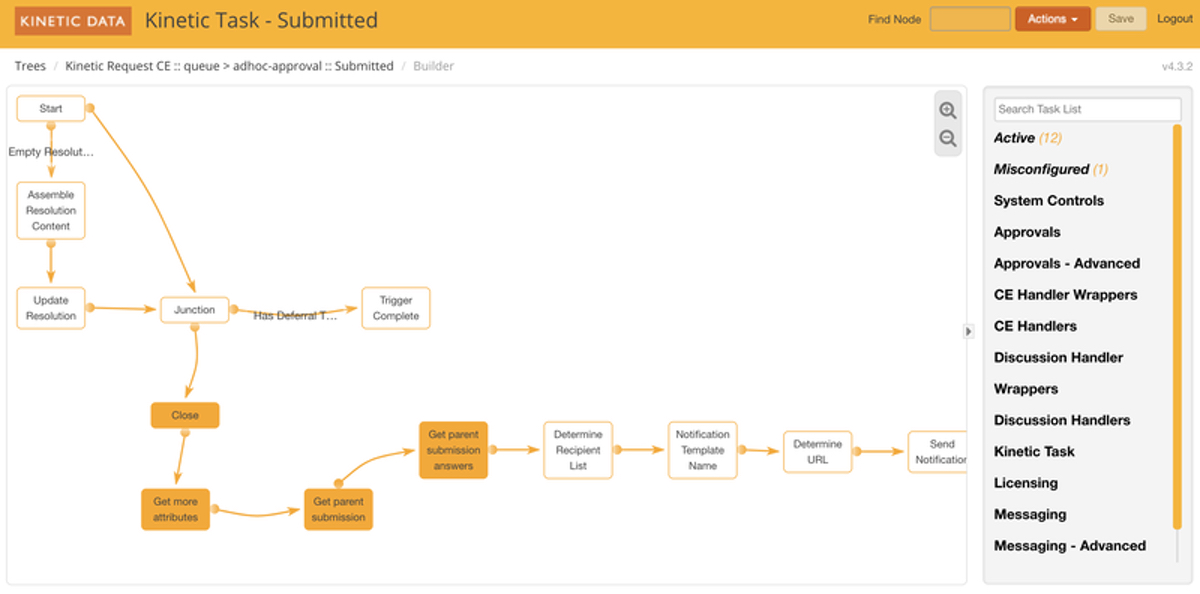Expand the Licensing category
1200x594 pixels.
click(x=1026, y=483)
